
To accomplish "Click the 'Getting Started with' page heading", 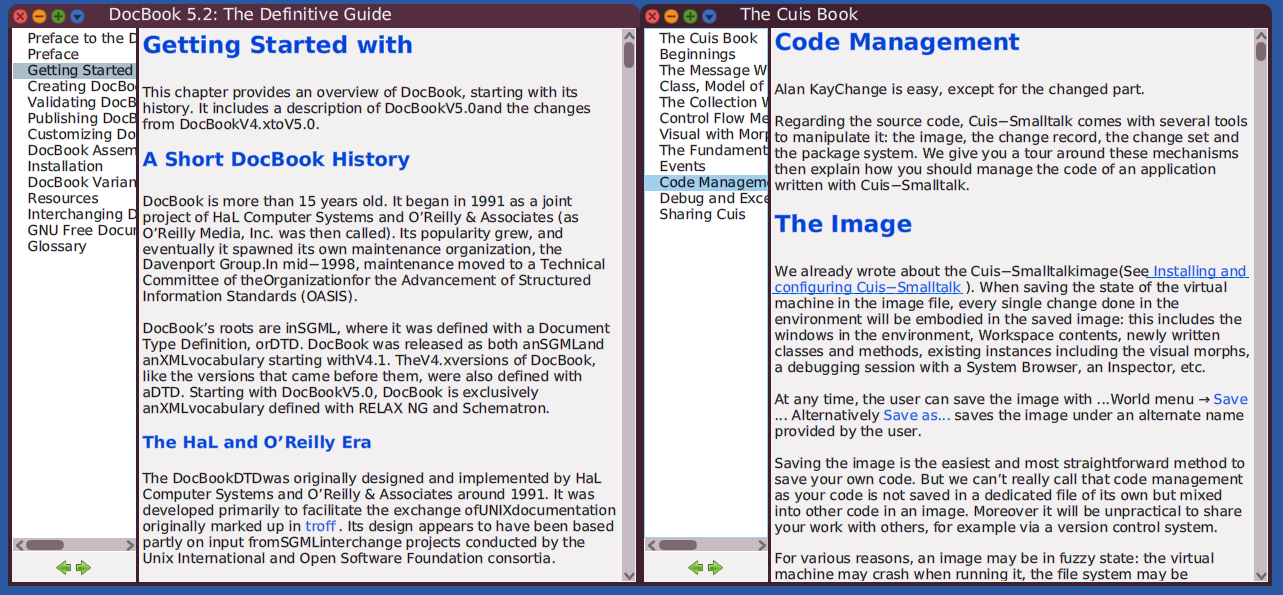I will [277, 46].
